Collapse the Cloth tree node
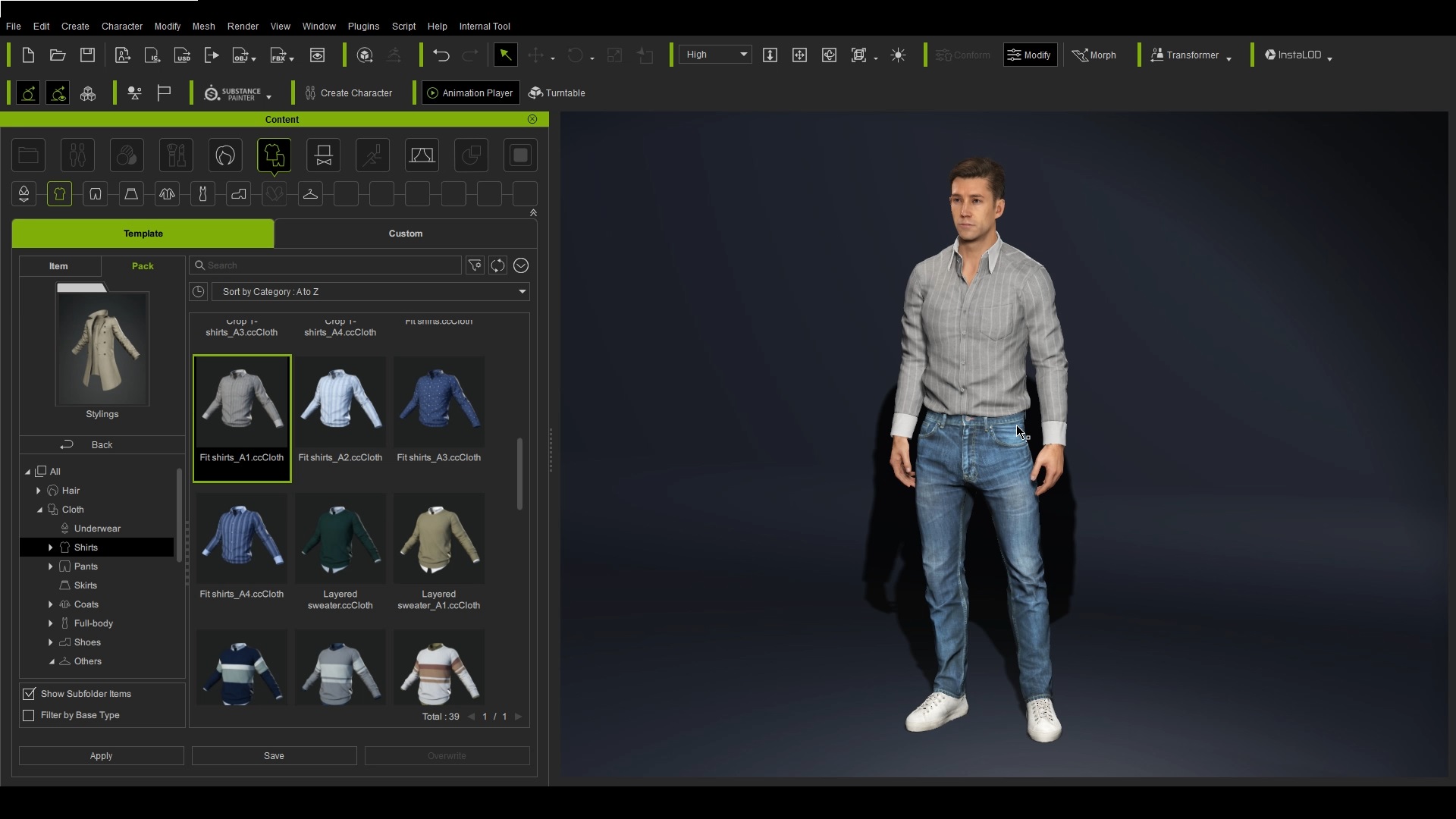The height and width of the screenshot is (819, 1456). [x=39, y=510]
